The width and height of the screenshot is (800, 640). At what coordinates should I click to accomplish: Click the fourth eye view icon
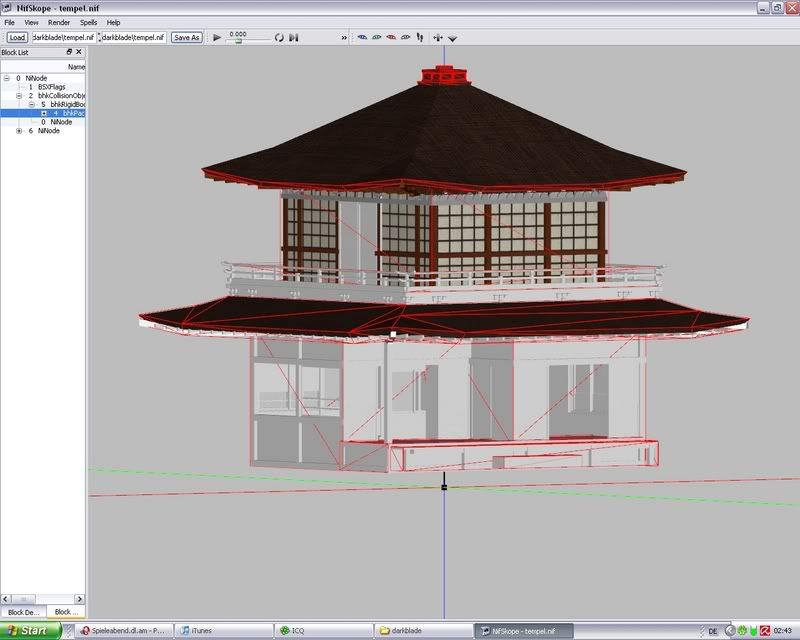click(406, 38)
